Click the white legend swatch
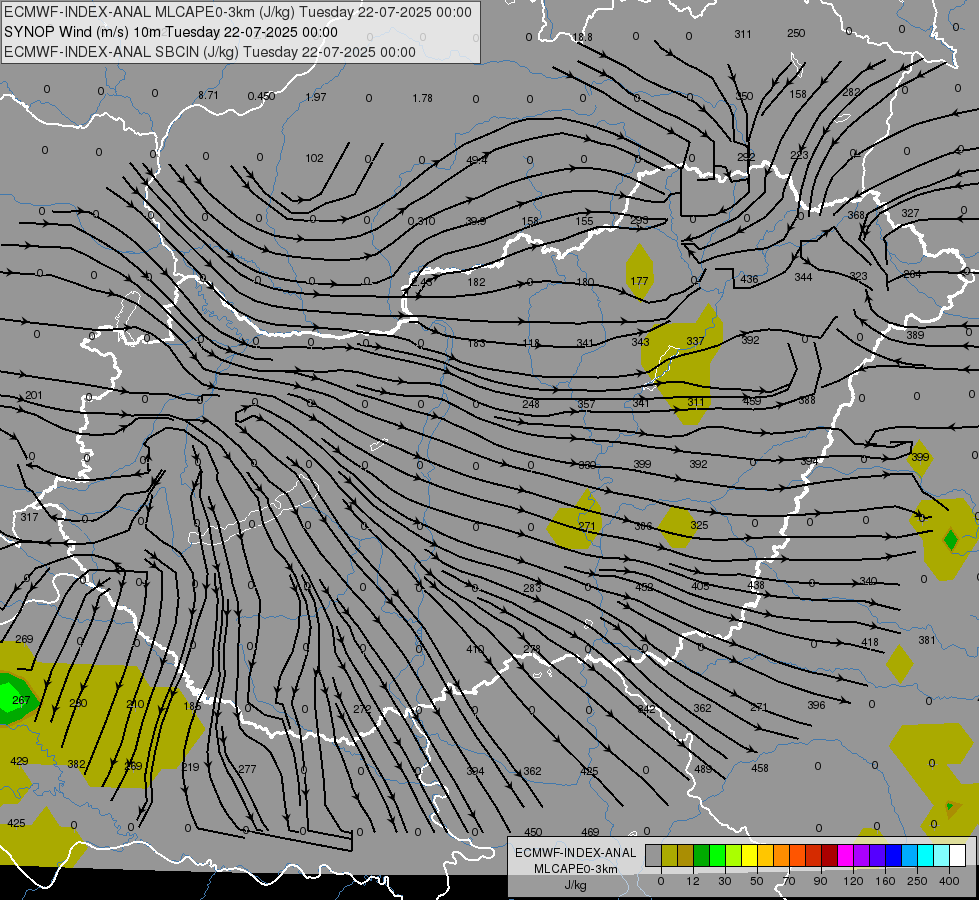The image size is (979, 900). click(x=957, y=856)
